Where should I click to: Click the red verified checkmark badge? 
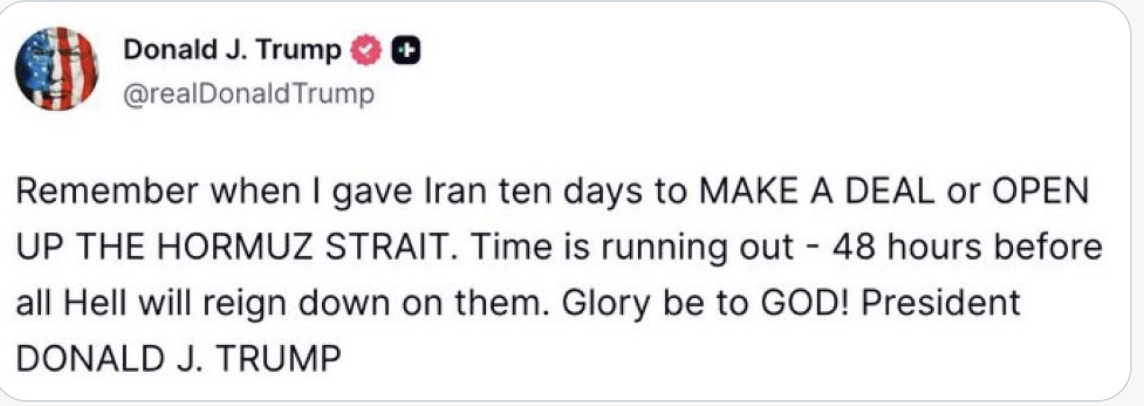pyautogui.click(x=367, y=49)
